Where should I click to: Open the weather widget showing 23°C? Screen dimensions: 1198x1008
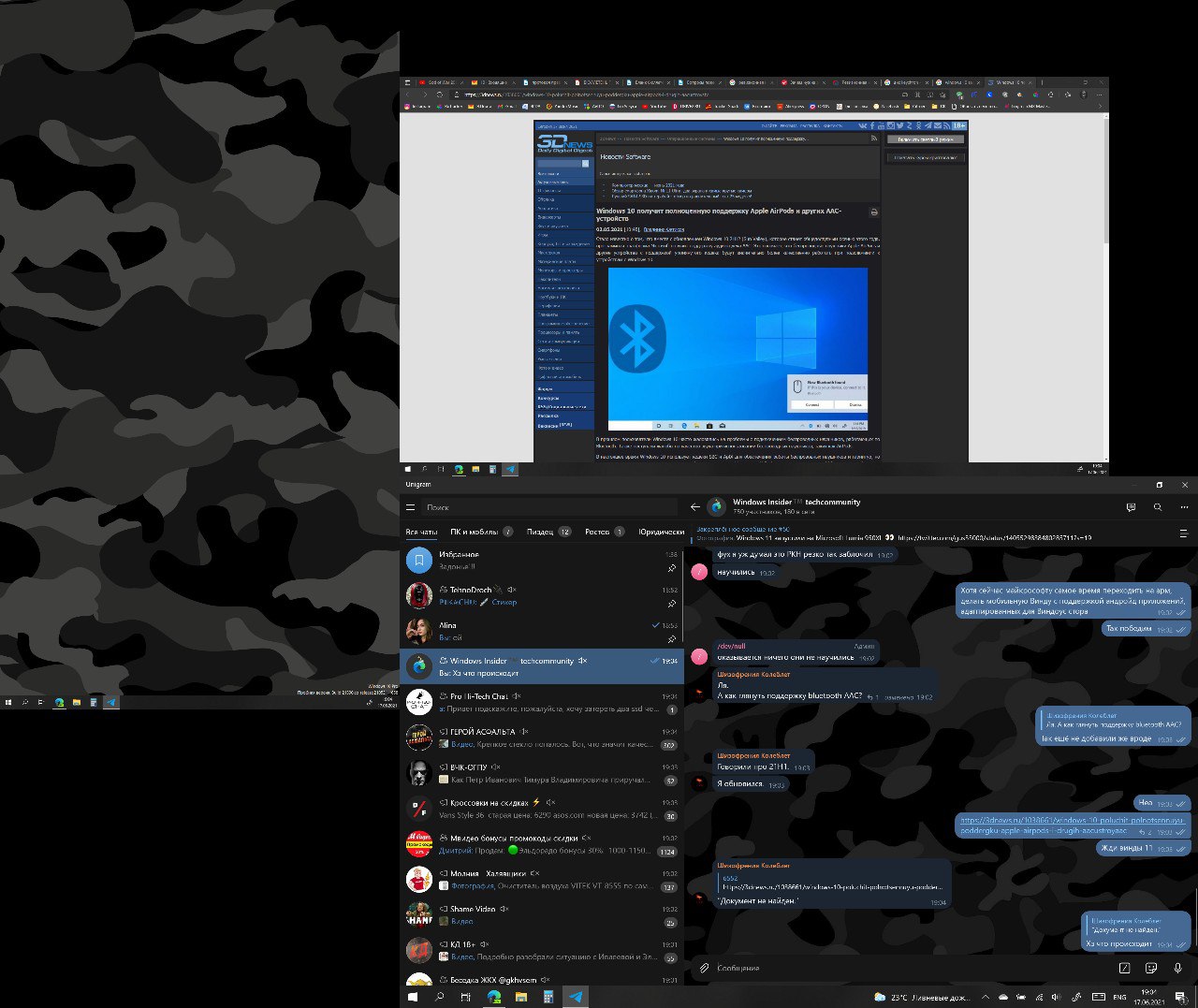[x=924, y=998]
